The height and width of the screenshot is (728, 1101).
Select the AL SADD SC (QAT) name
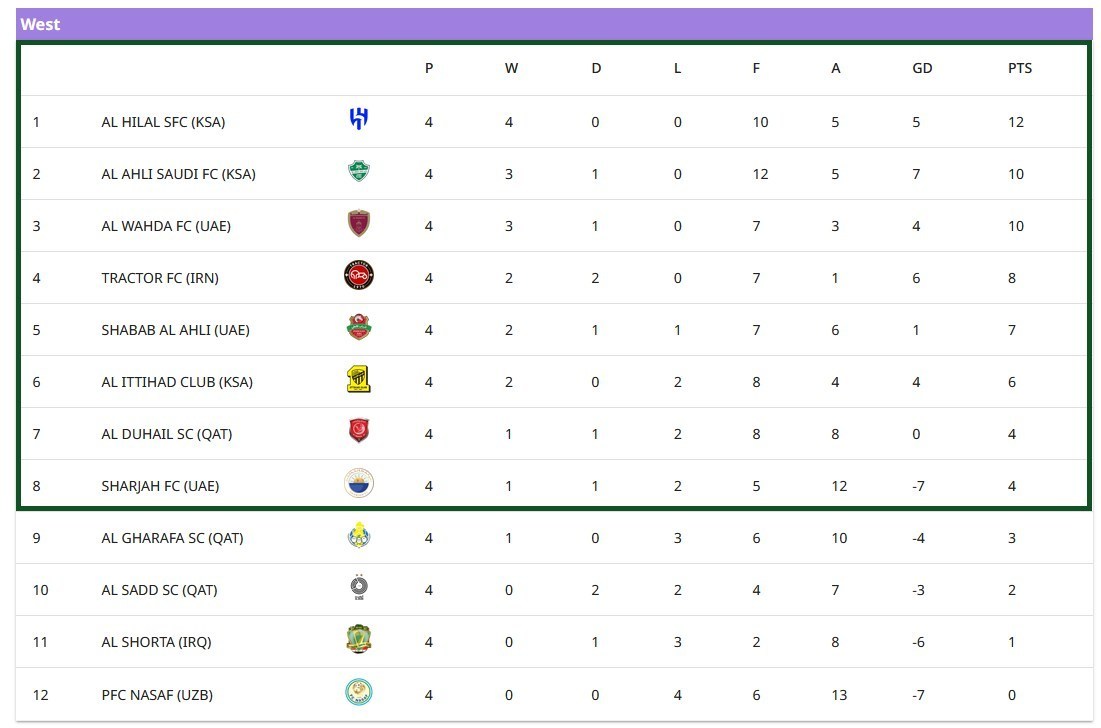159,590
